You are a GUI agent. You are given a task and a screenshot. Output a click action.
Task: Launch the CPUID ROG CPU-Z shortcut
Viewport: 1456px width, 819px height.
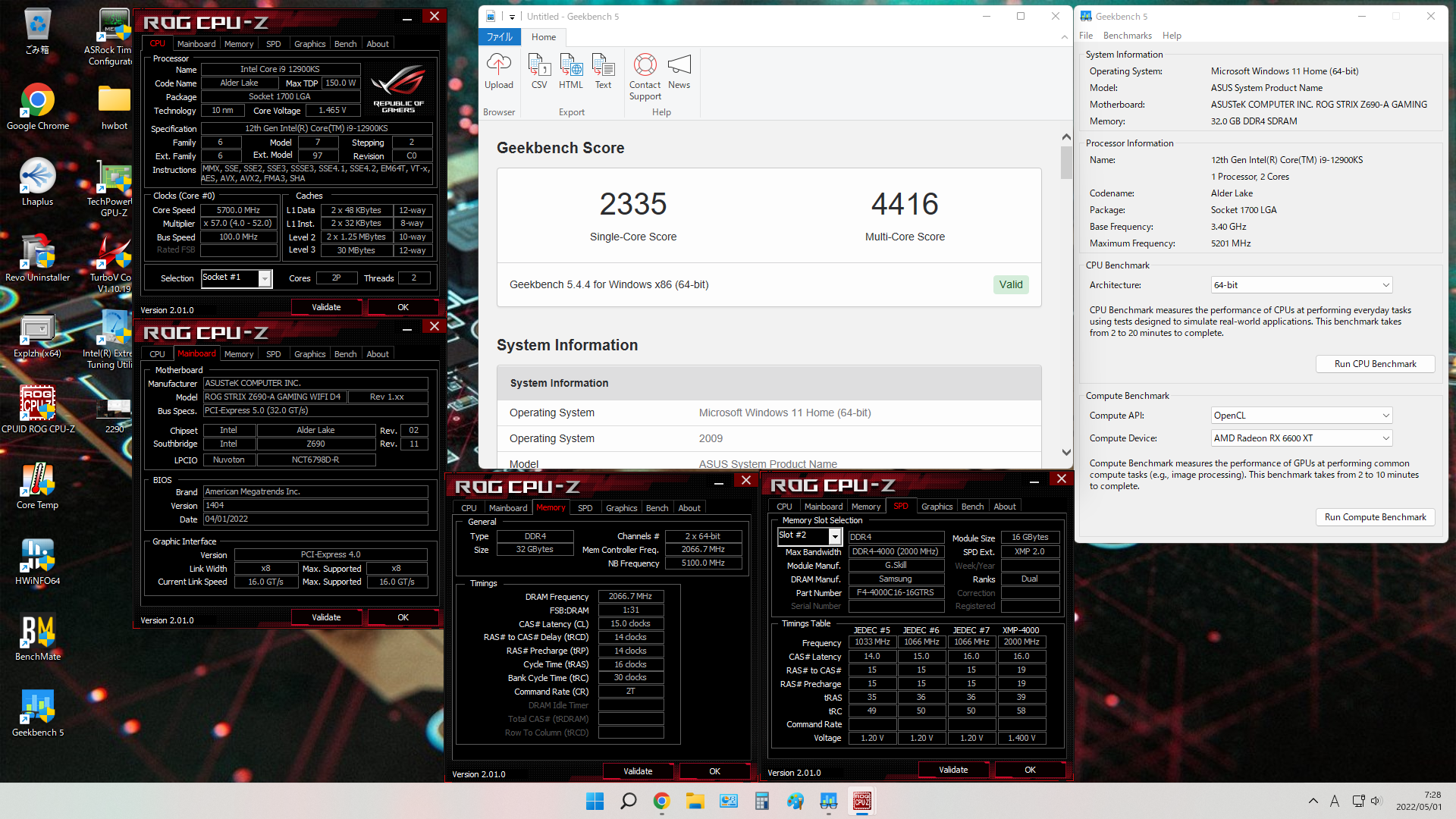(38, 410)
